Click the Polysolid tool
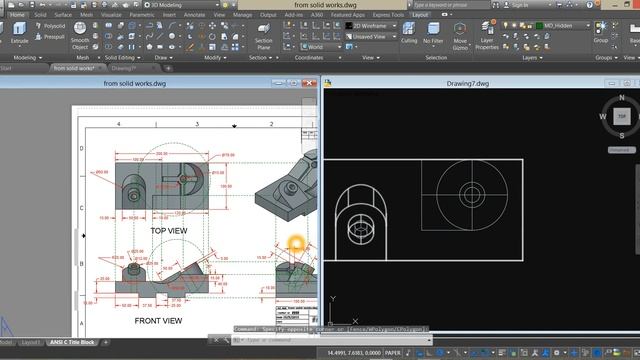This screenshot has width=640, height=360. [x=50, y=26]
